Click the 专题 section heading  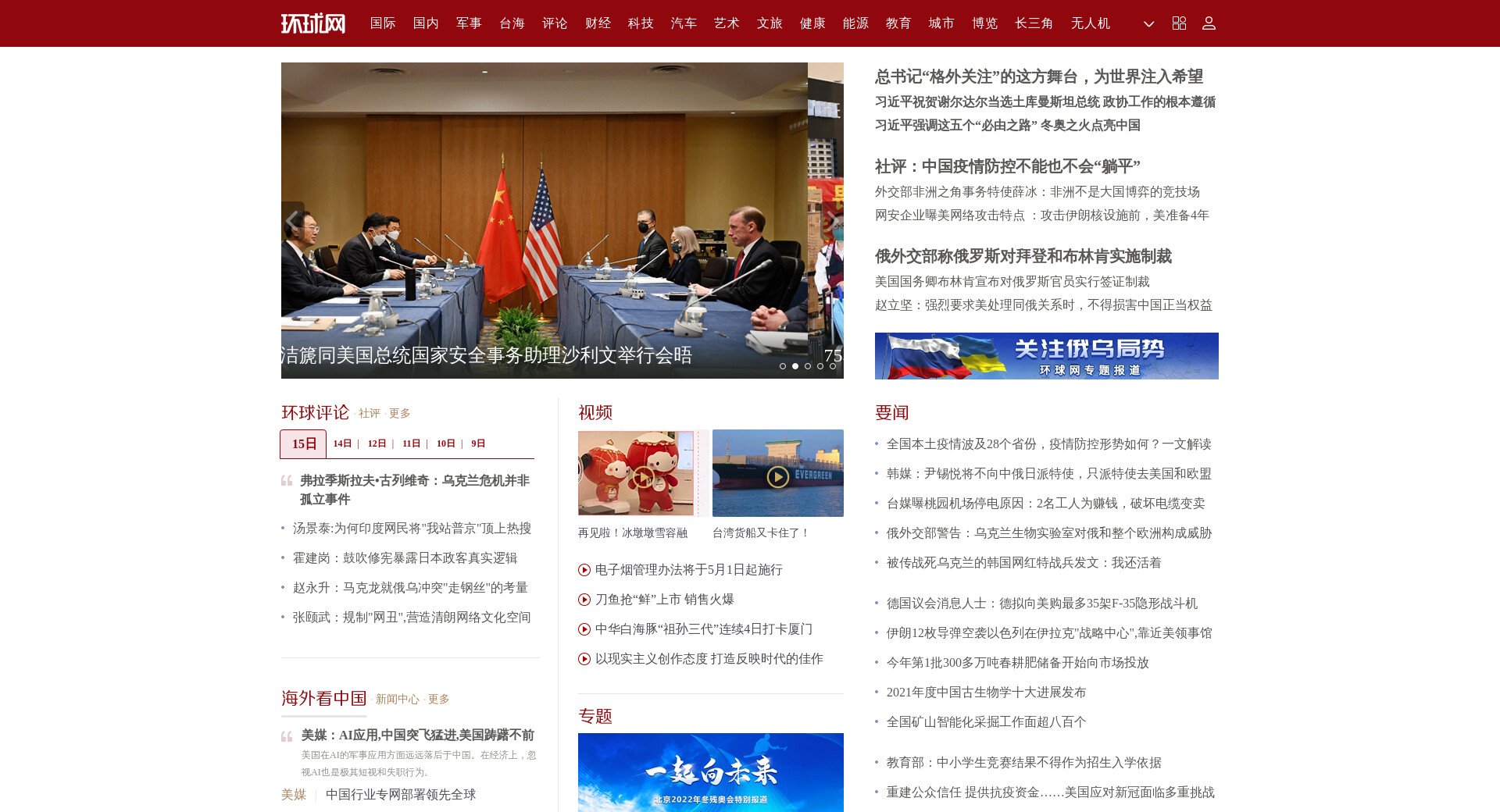[595, 716]
